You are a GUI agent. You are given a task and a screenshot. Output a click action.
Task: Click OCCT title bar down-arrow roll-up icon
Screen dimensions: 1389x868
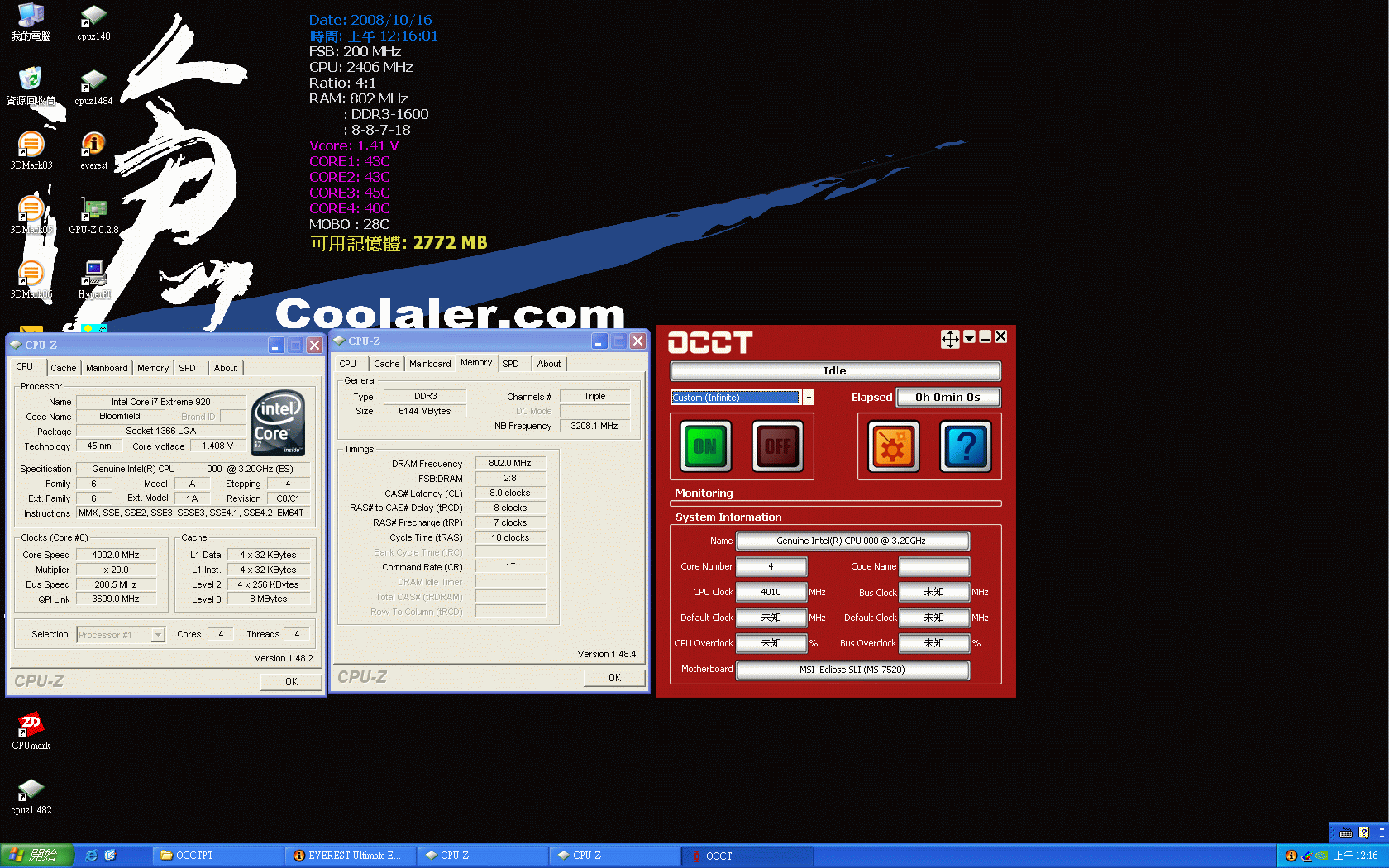tap(969, 337)
